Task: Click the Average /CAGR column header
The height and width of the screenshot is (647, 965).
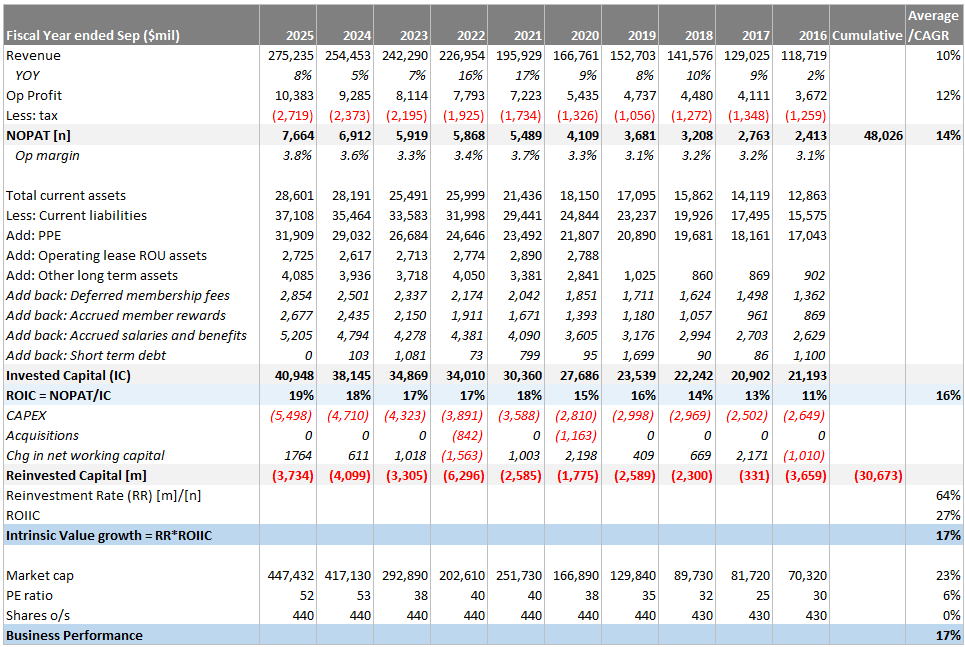Action: pos(934,25)
